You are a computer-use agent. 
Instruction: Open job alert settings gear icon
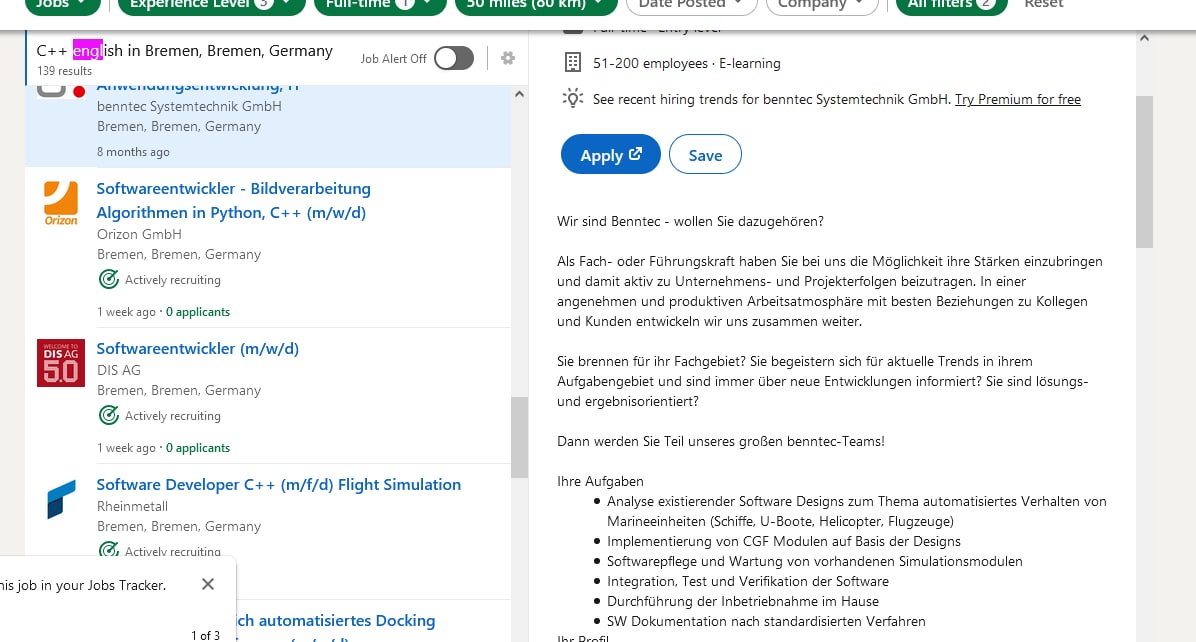click(508, 58)
